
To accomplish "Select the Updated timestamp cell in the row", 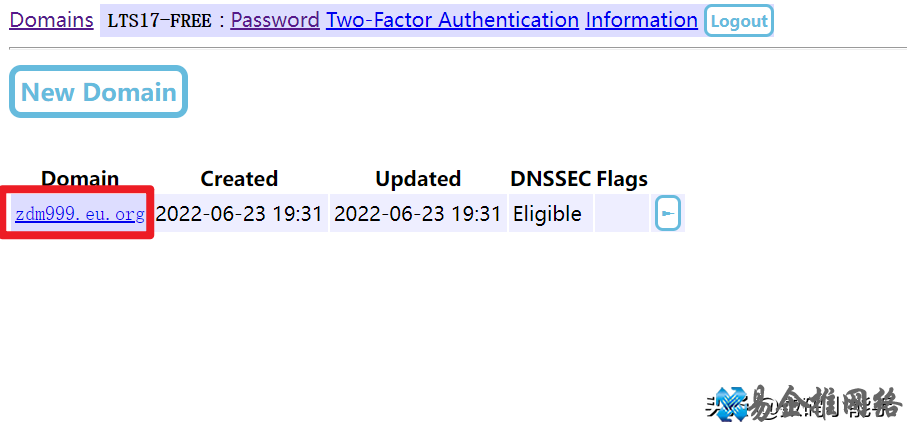I will [418, 214].
